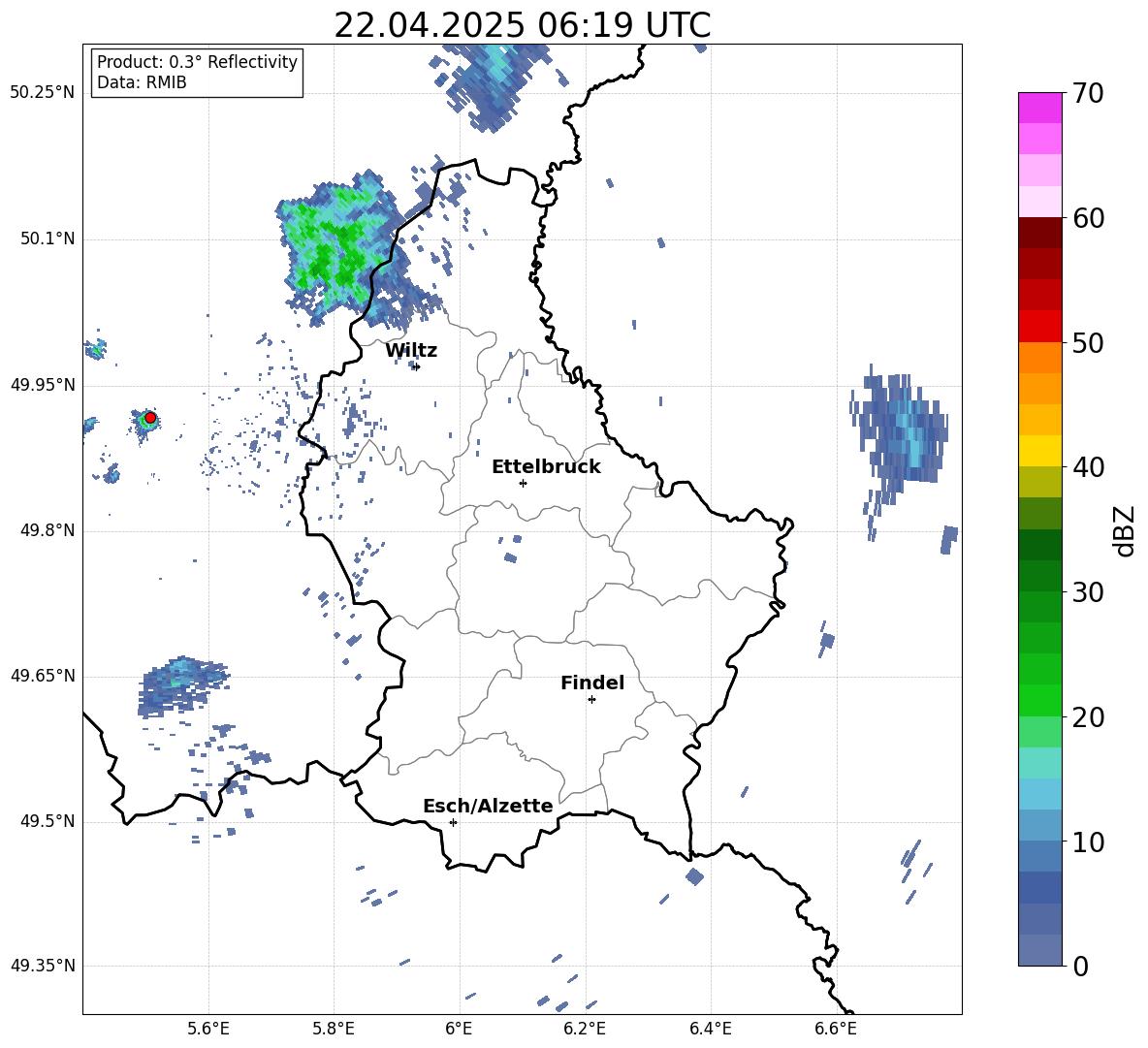The width and height of the screenshot is (1148, 1048).
Task: Click the 'Product: 0.3° Reflectivity' text
Action: tap(197, 62)
